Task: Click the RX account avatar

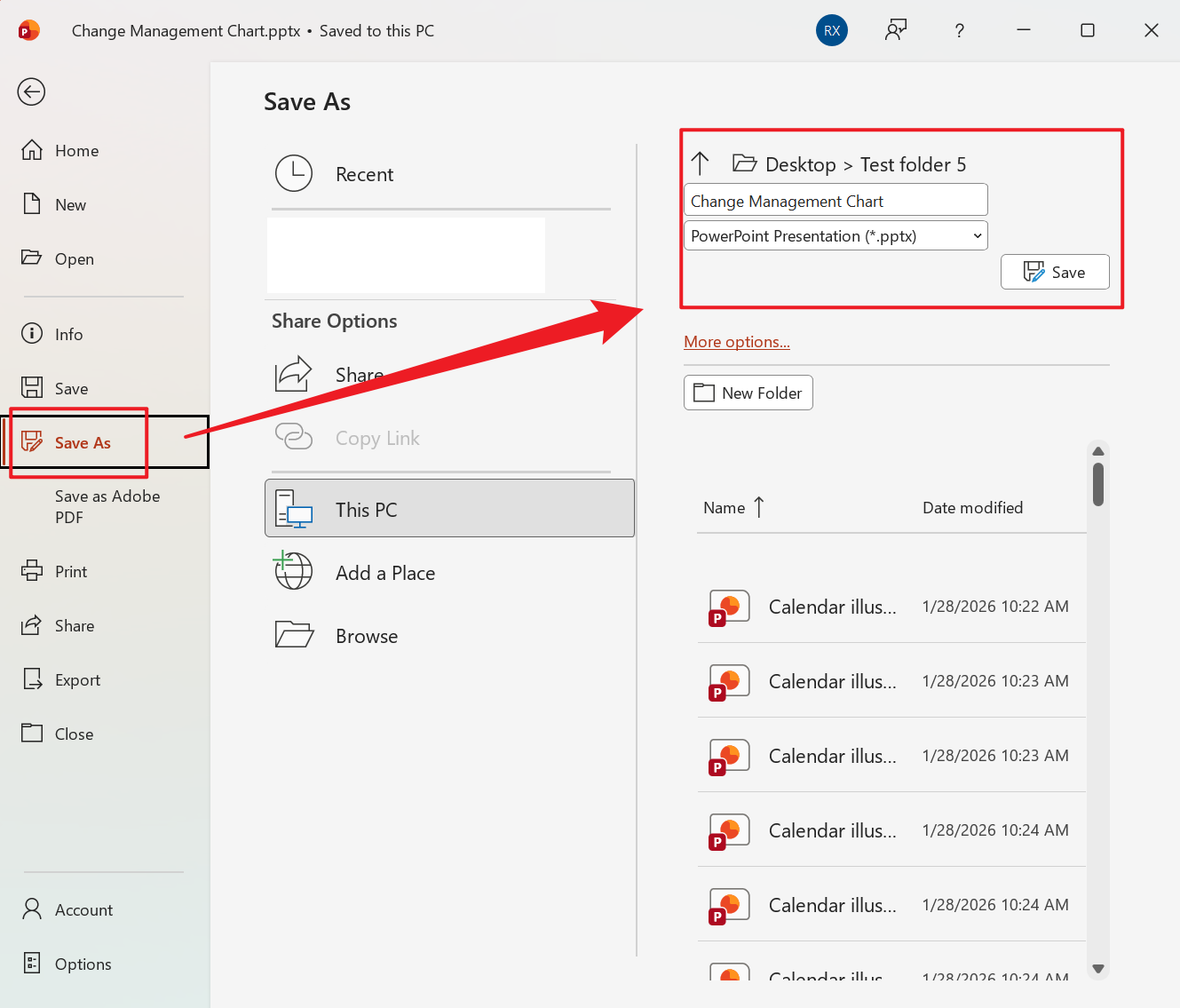Action: [831, 30]
